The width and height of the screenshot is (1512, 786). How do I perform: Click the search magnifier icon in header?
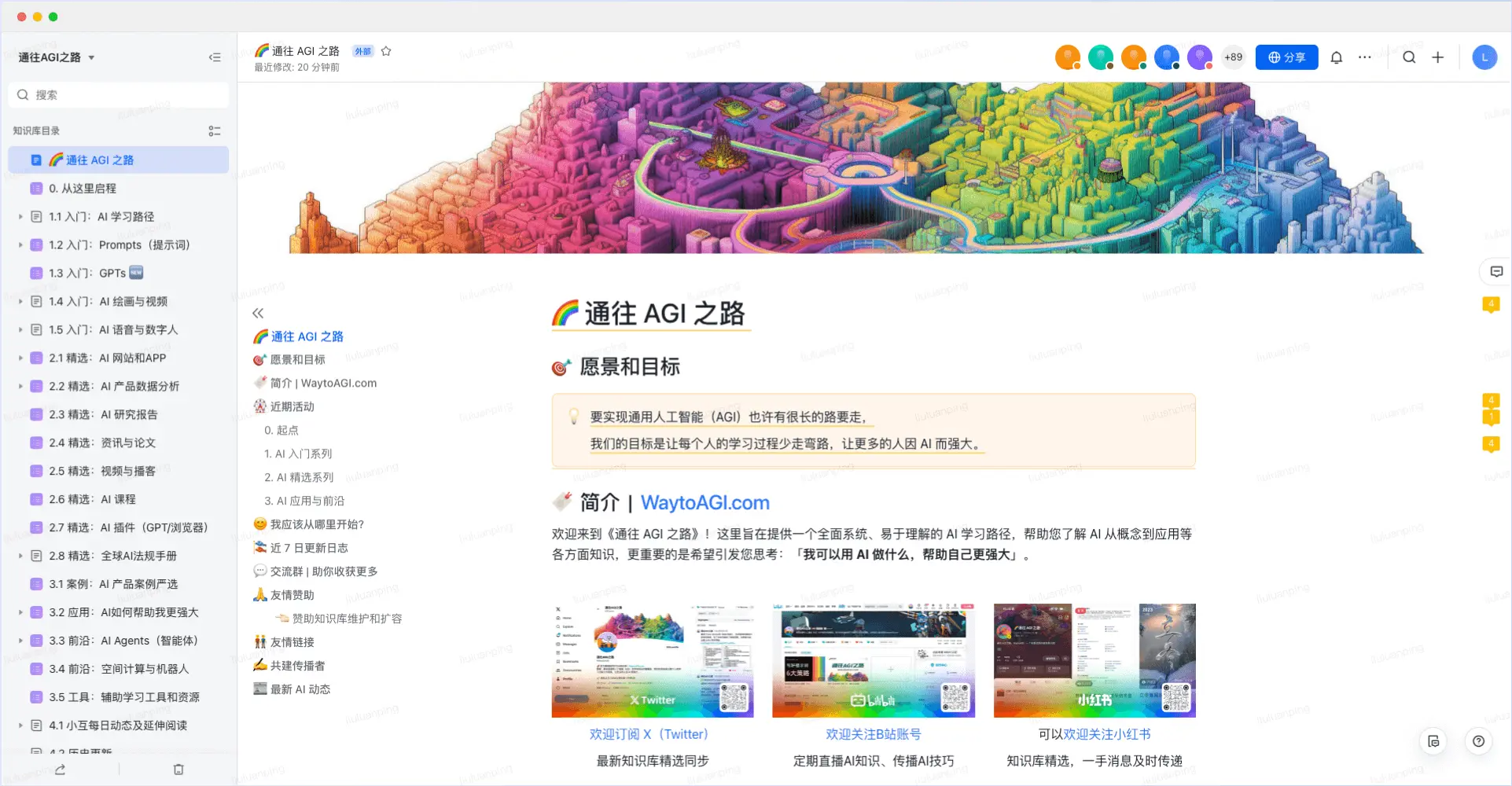[x=1409, y=57]
